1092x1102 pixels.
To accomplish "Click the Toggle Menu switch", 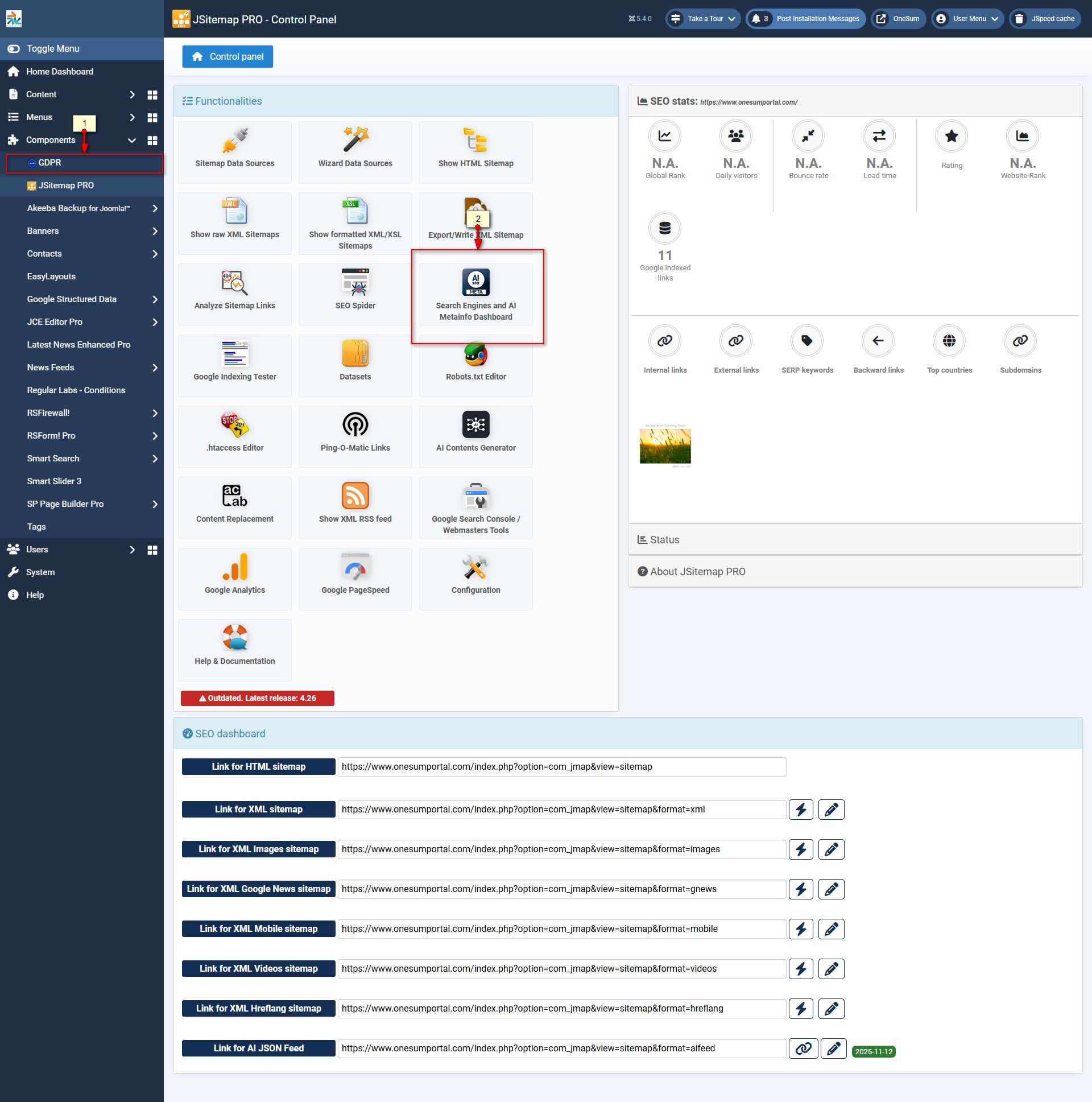I will click(x=14, y=49).
